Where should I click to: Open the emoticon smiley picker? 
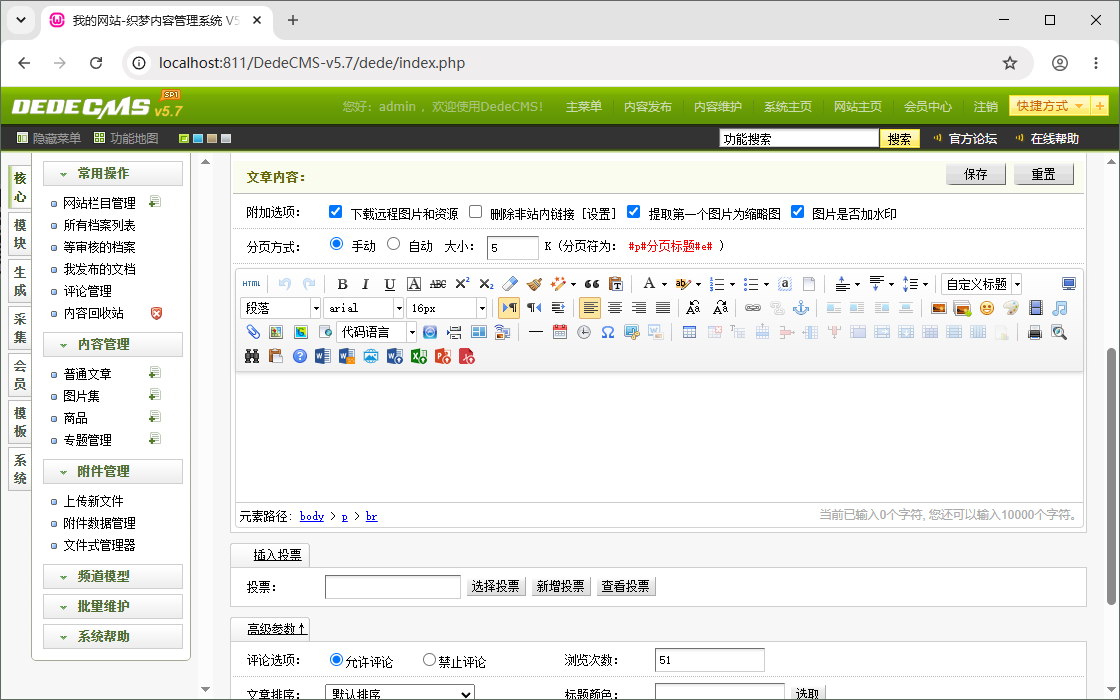tap(987, 308)
